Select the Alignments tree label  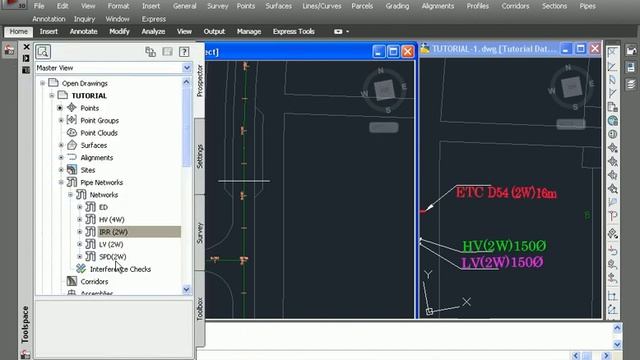[97, 158]
